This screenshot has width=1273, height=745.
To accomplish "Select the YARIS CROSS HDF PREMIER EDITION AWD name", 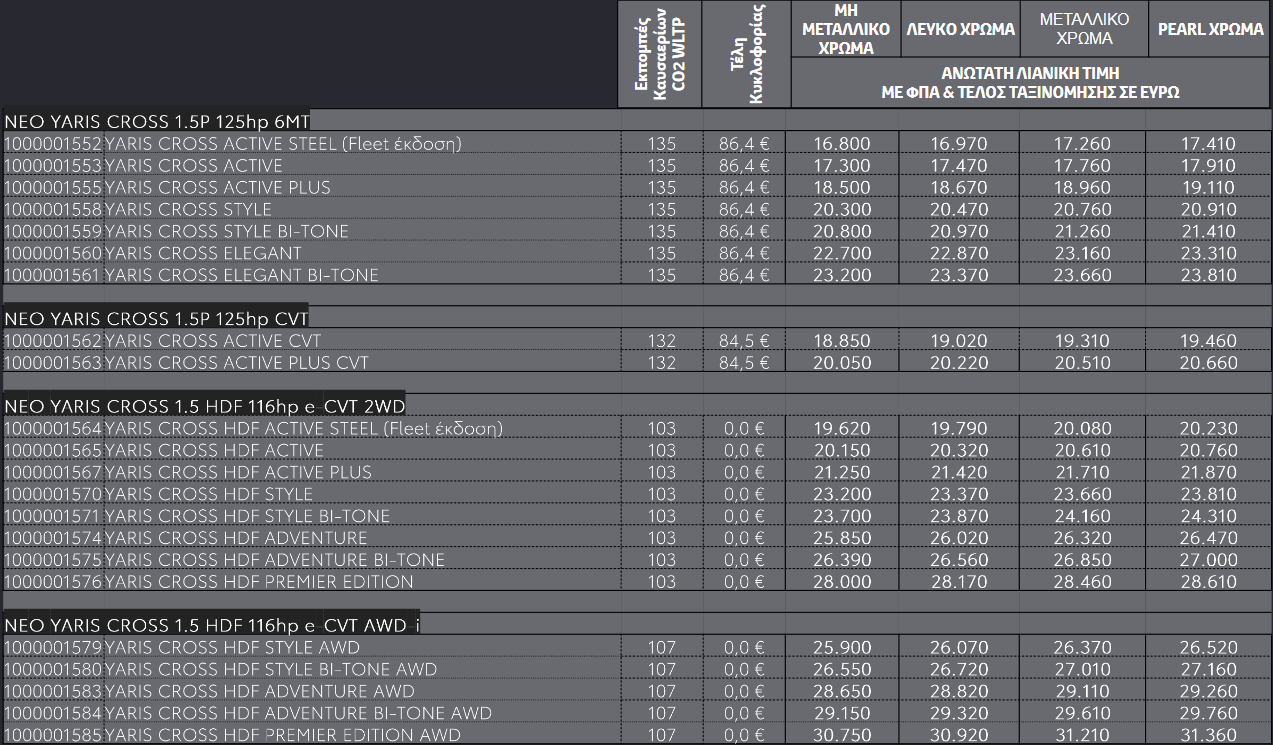I will click(x=283, y=735).
